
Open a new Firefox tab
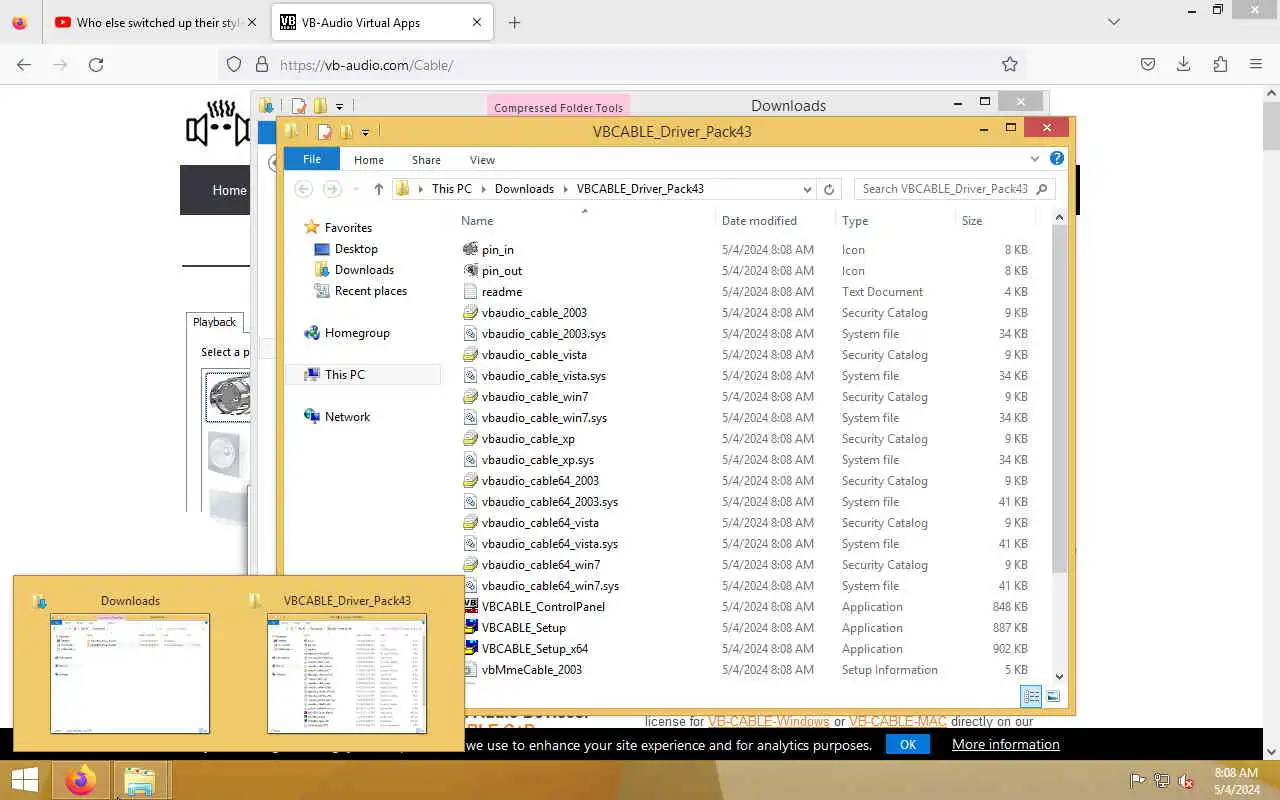[514, 22]
